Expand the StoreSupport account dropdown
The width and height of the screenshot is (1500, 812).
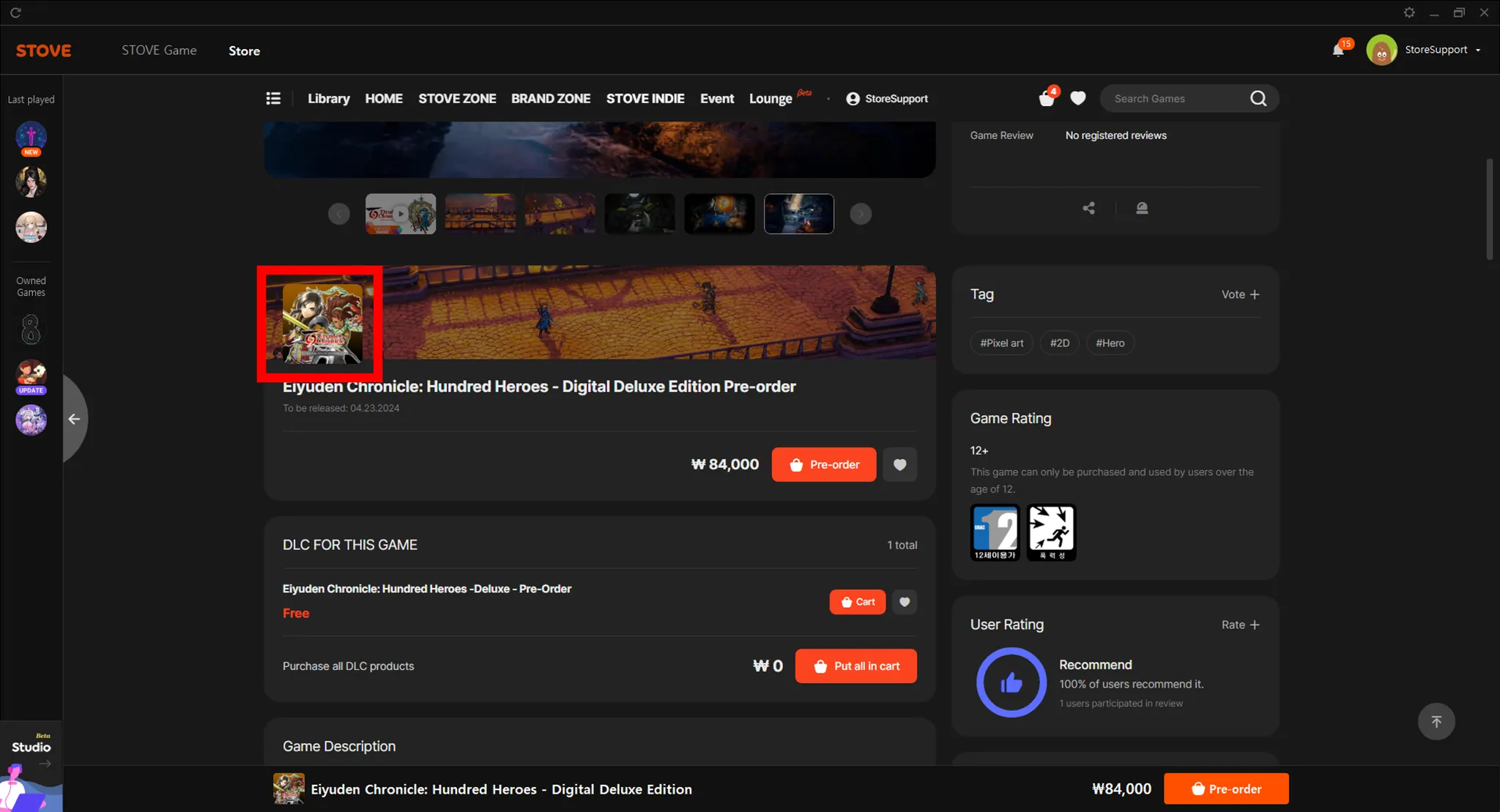pyautogui.click(x=1478, y=51)
